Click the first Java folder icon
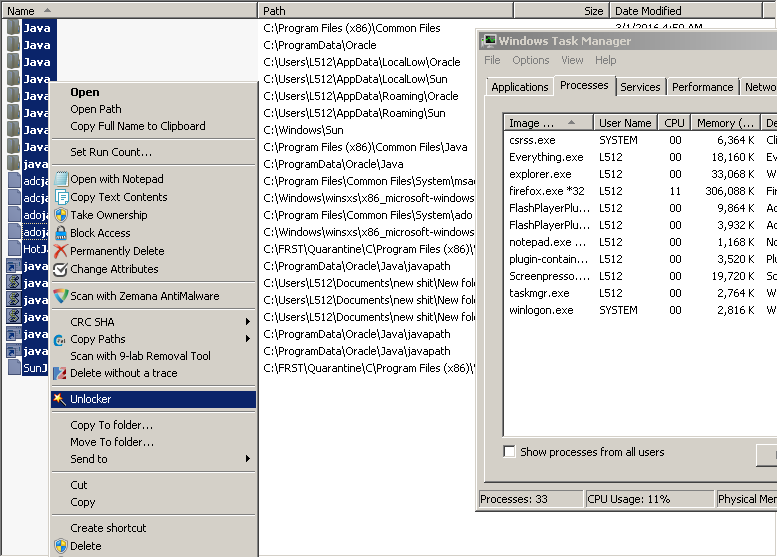Viewport: 777px width, 557px height. [14, 28]
